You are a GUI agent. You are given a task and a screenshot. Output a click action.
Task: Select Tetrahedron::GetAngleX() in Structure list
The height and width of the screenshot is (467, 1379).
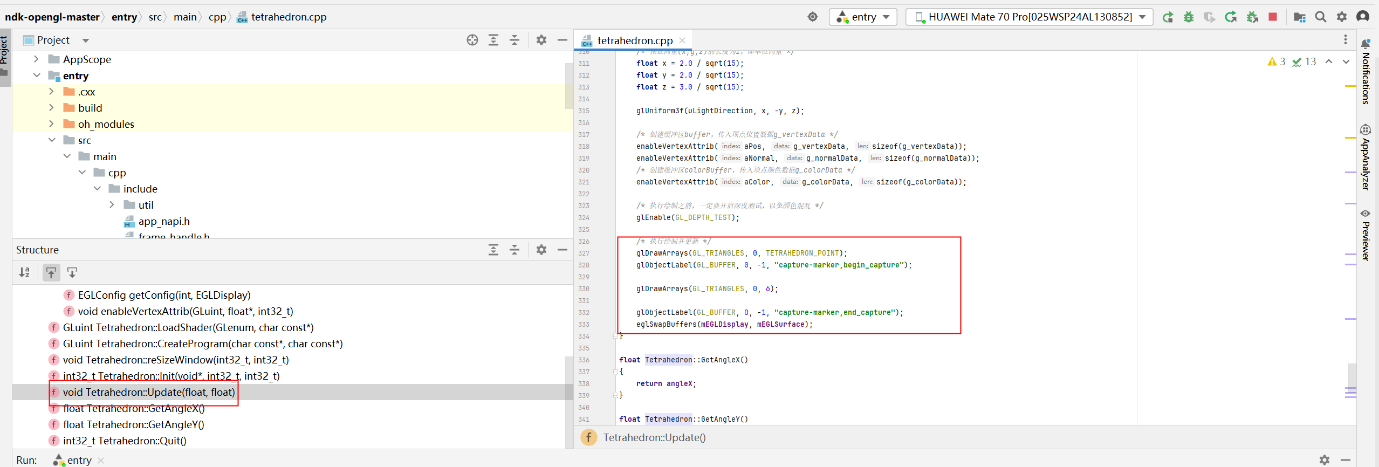[133, 408]
